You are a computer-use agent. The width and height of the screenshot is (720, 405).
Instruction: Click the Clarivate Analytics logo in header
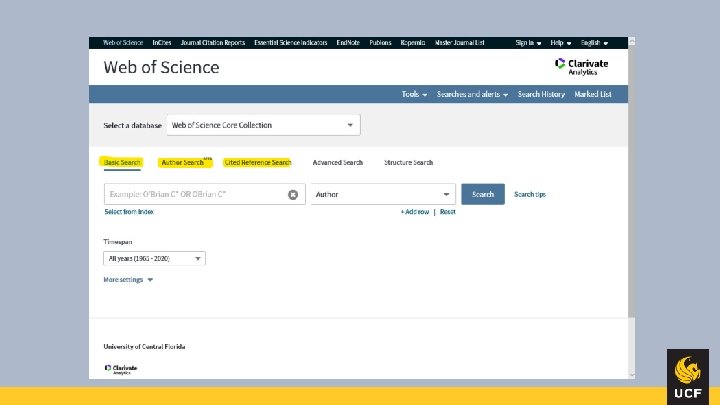pyautogui.click(x=581, y=67)
